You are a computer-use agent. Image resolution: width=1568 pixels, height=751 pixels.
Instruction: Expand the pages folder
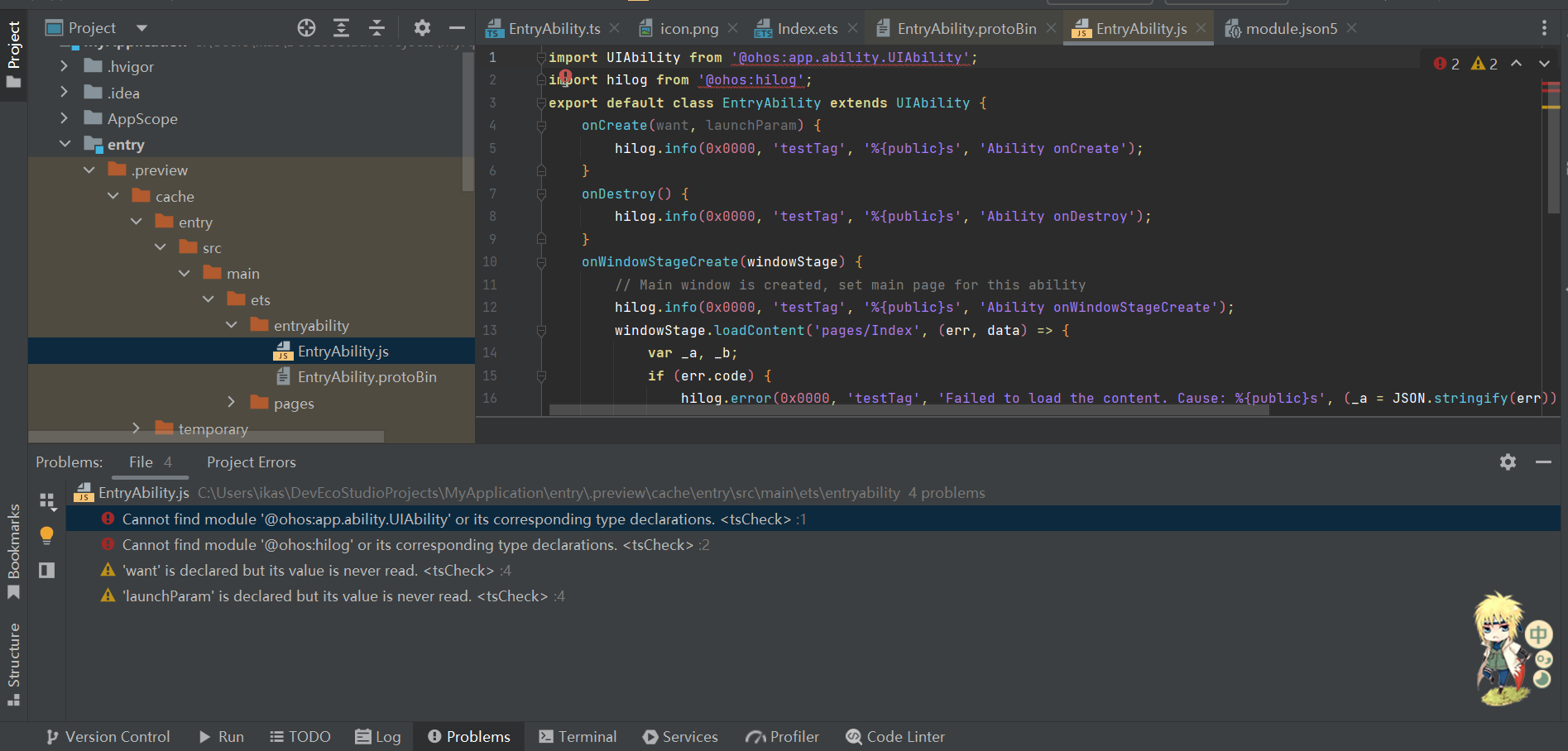[231, 403]
